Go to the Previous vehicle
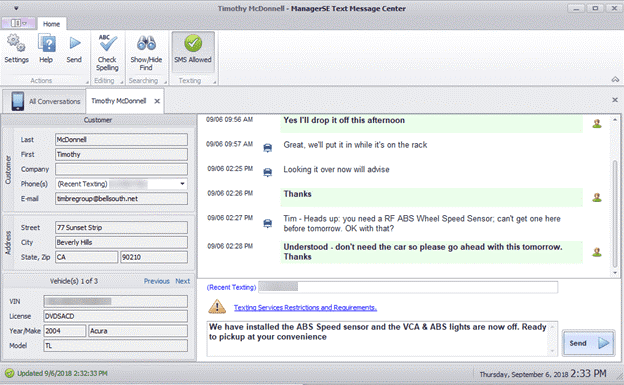Image resolution: width=624 pixels, height=385 pixels. [x=157, y=281]
